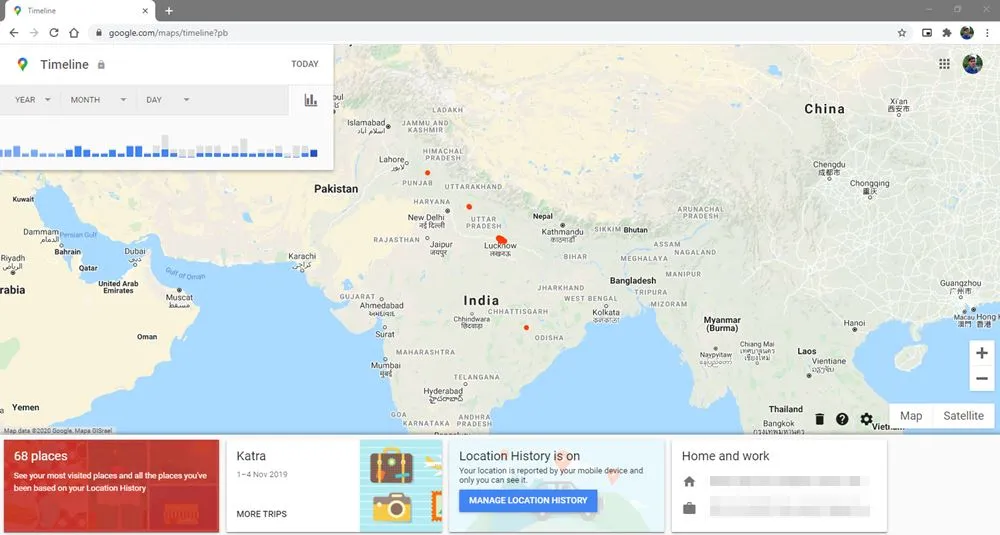The image size is (1000, 535).
Task: Delete location history via trash icon
Action: pos(820,419)
